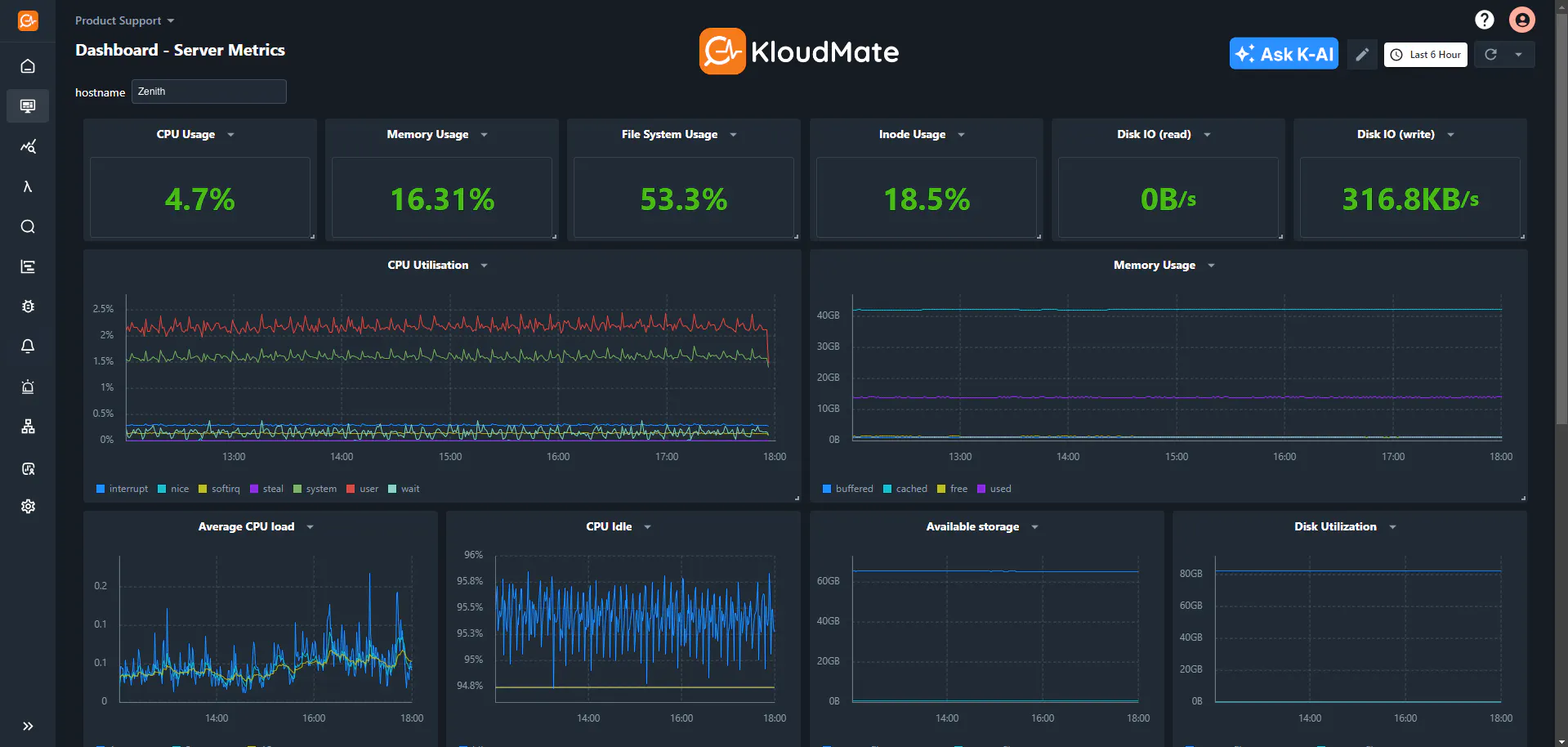Open Memory Usage chart panel menu

[1211, 266]
